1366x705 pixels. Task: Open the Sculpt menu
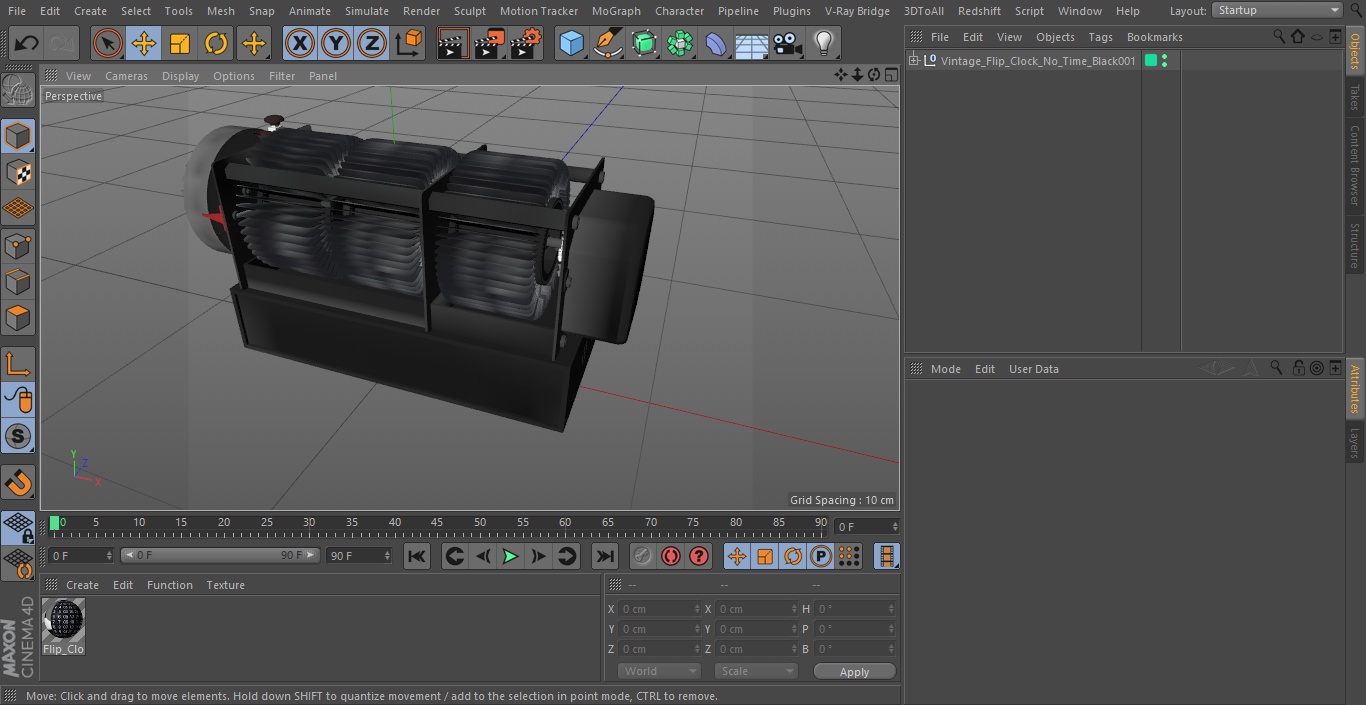(x=469, y=11)
